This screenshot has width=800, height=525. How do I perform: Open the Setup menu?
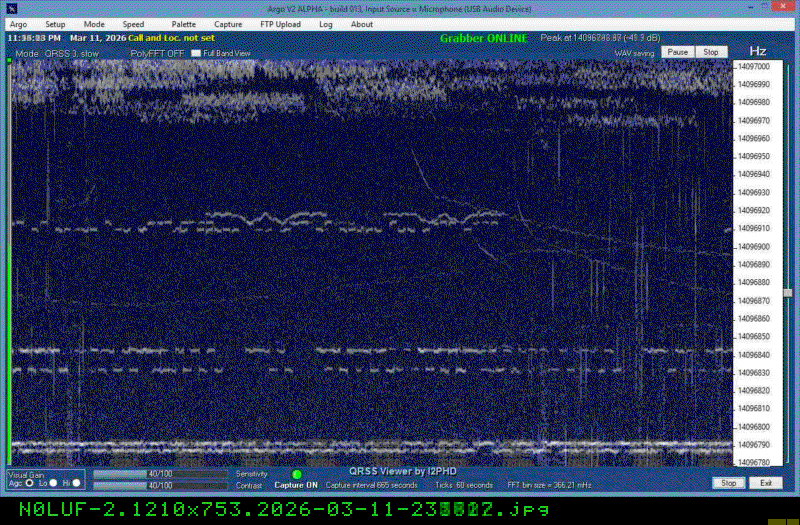pos(55,24)
